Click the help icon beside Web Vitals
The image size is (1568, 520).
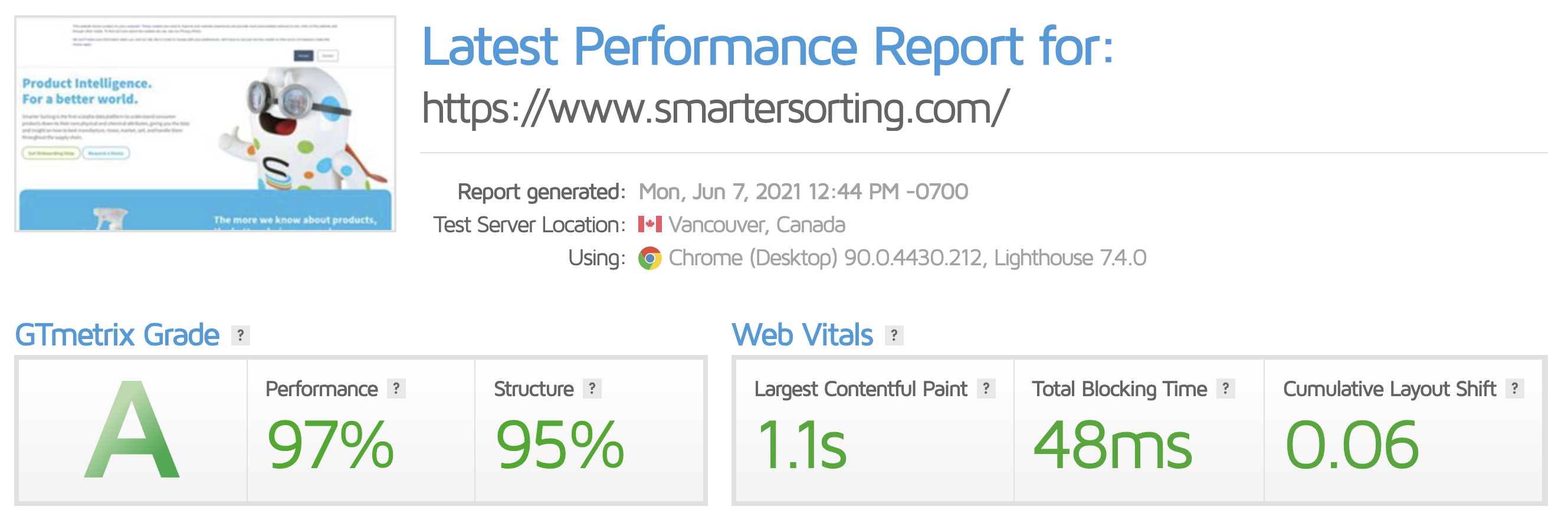(x=894, y=335)
